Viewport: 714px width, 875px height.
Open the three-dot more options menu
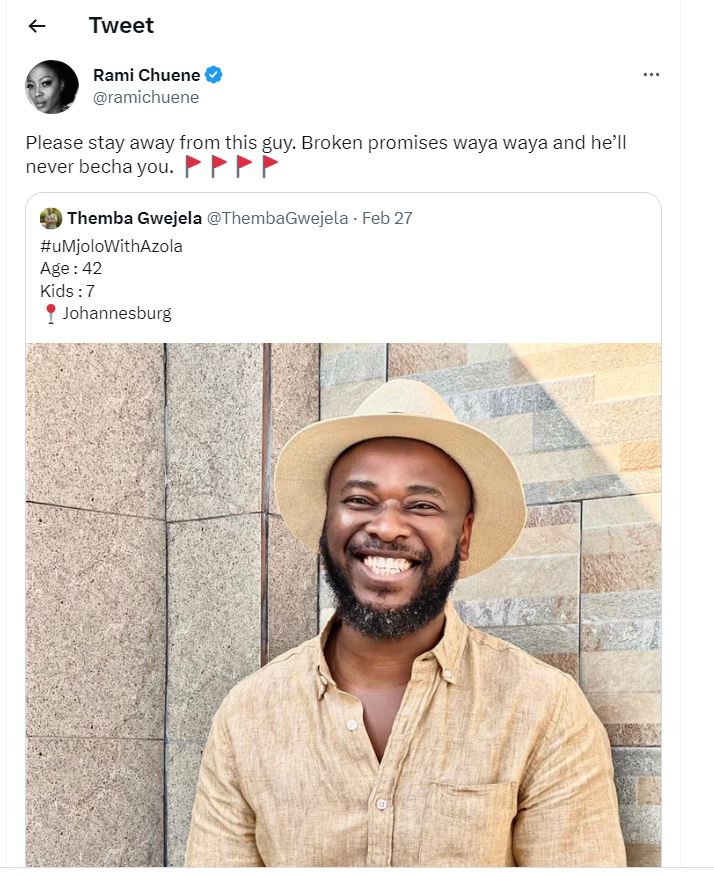(651, 74)
